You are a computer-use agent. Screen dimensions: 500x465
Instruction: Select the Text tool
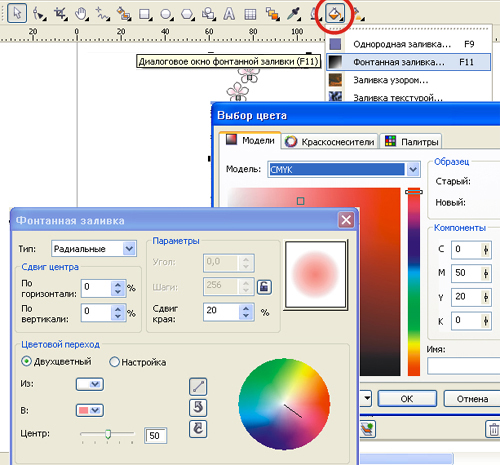pyautogui.click(x=229, y=14)
